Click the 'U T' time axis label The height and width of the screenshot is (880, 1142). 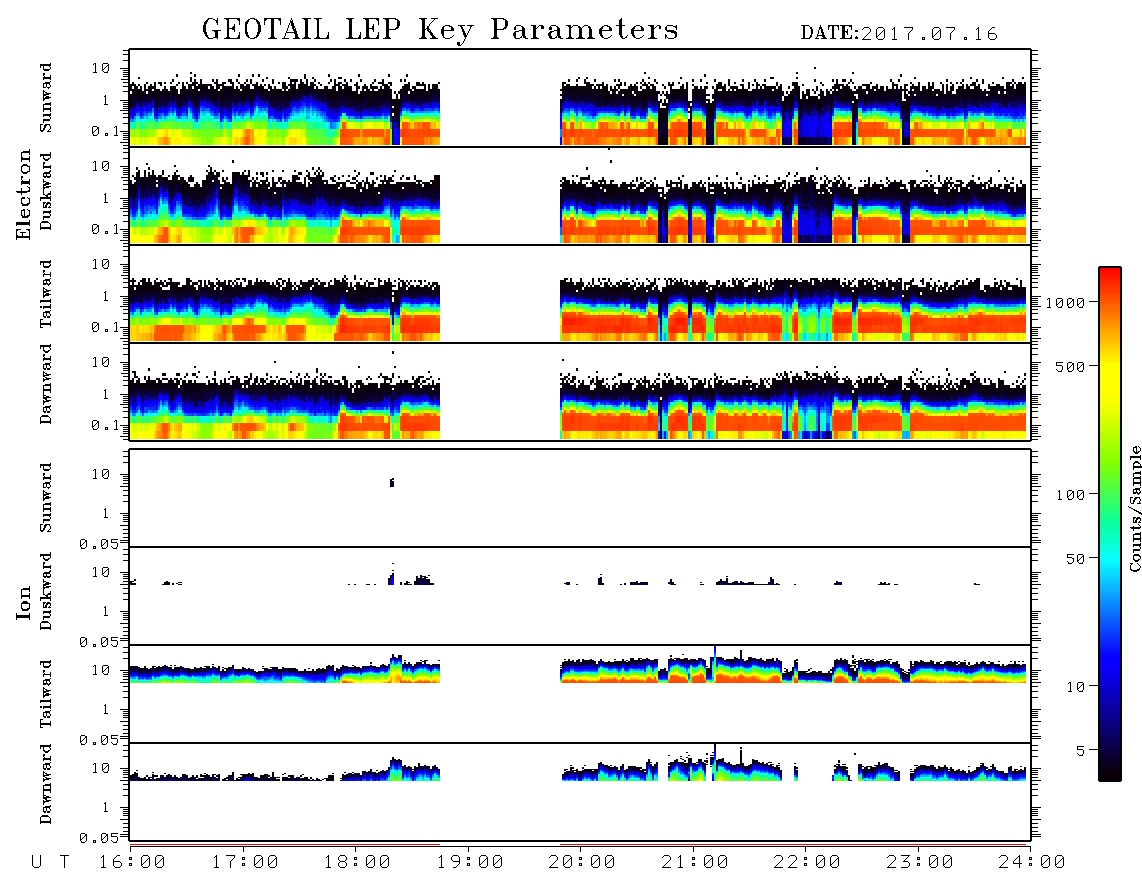tap(50, 863)
